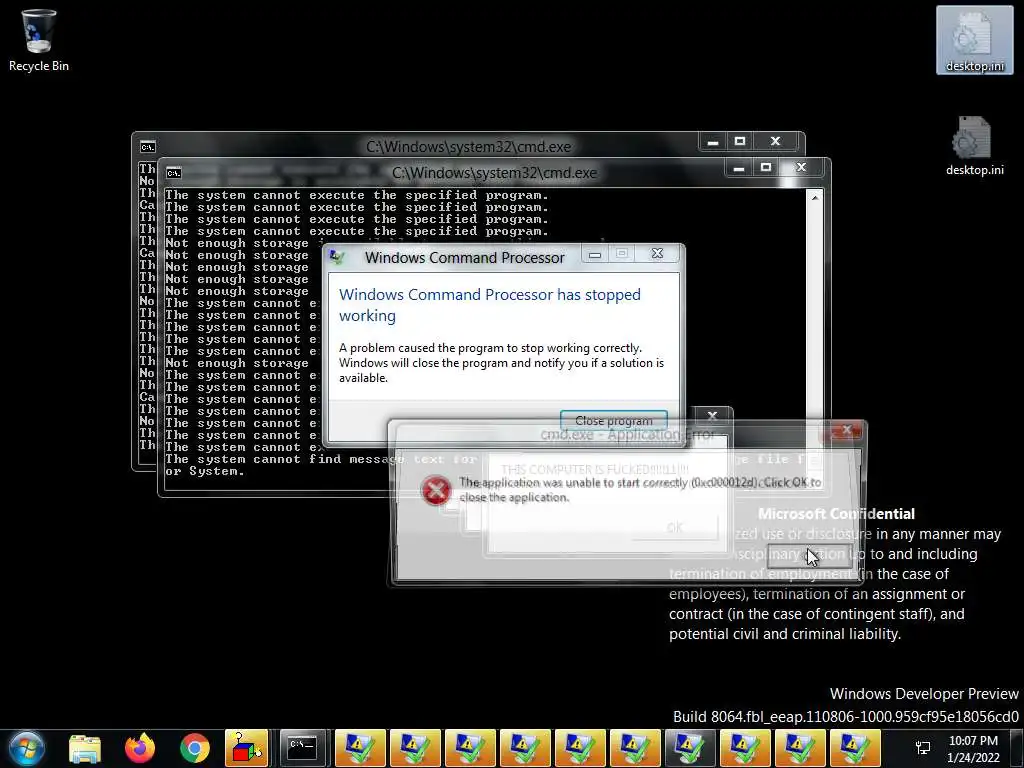Click the up arrow on the front cmd scrollbar

(x=814, y=197)
